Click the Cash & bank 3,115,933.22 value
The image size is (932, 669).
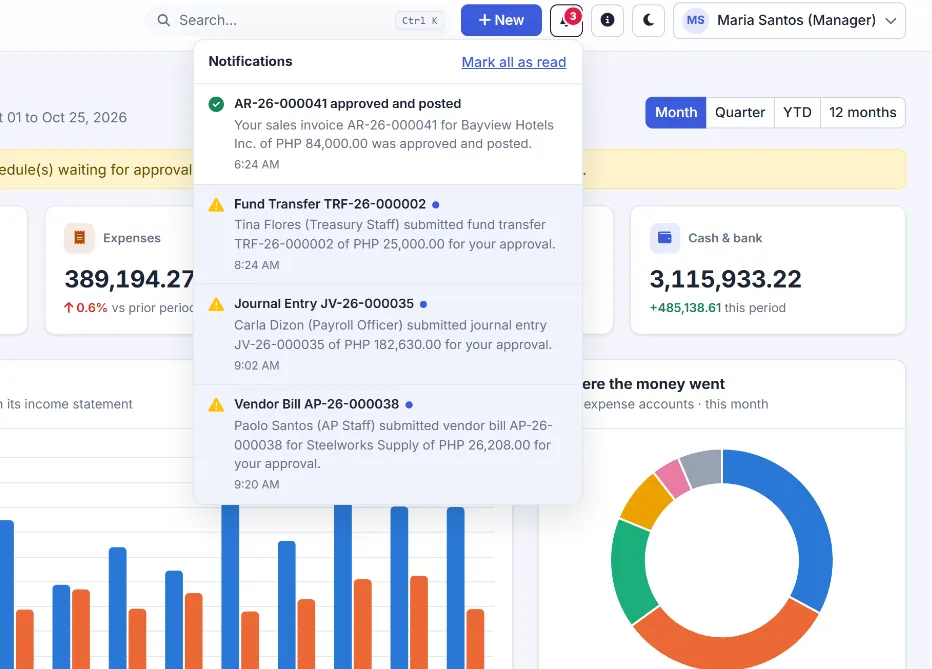725,279
